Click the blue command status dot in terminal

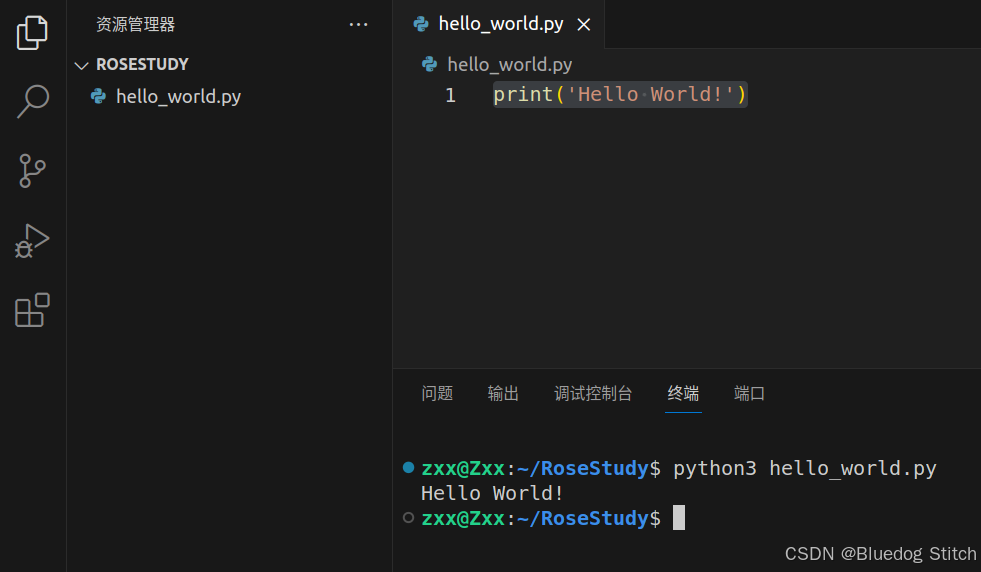coord(409,467)
